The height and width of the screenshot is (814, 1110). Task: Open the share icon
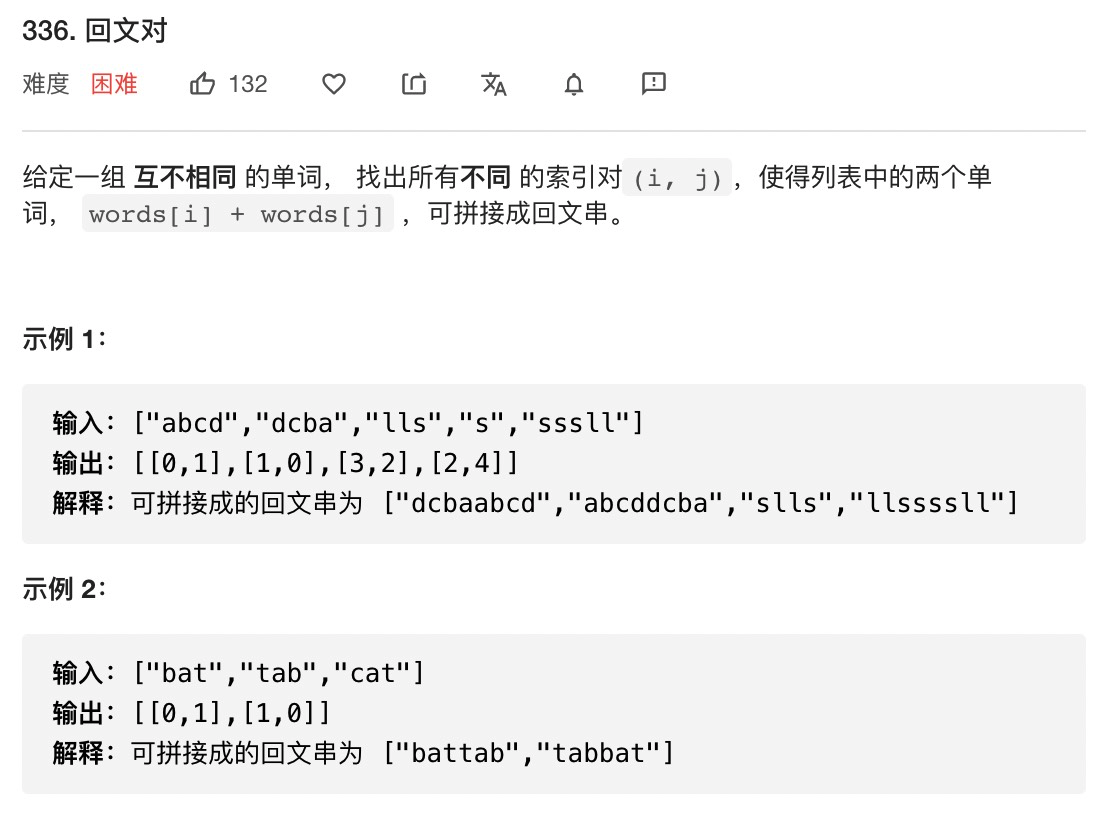click(x=413, y=84)
